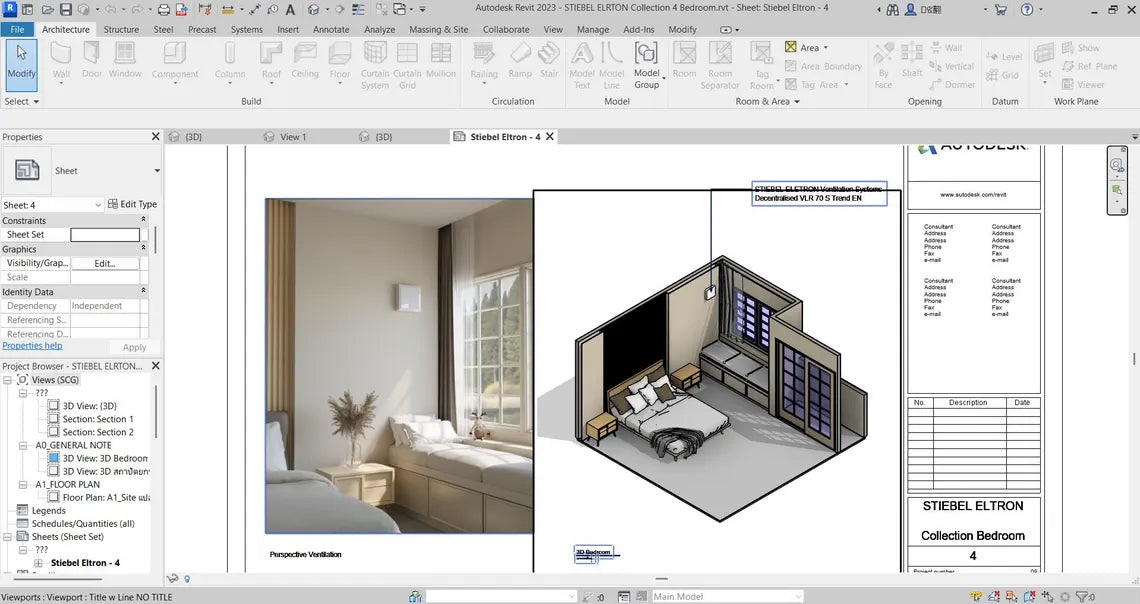Open the Annotate ribbon tab
Screen dimensions: 1140x604
(x=331, y=30)
